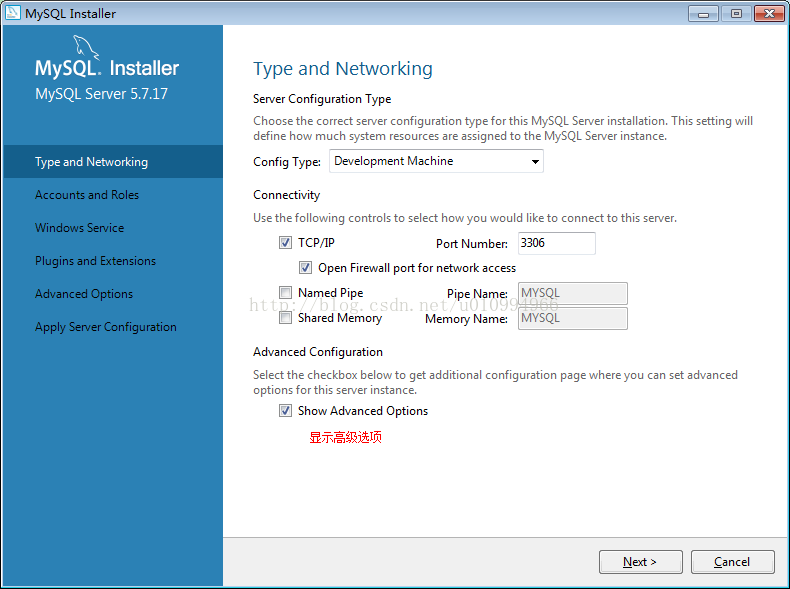This screenshot has height=589, width=790.
Task: Open the Config Type dropdown
Action: click(x=436, y=161)
